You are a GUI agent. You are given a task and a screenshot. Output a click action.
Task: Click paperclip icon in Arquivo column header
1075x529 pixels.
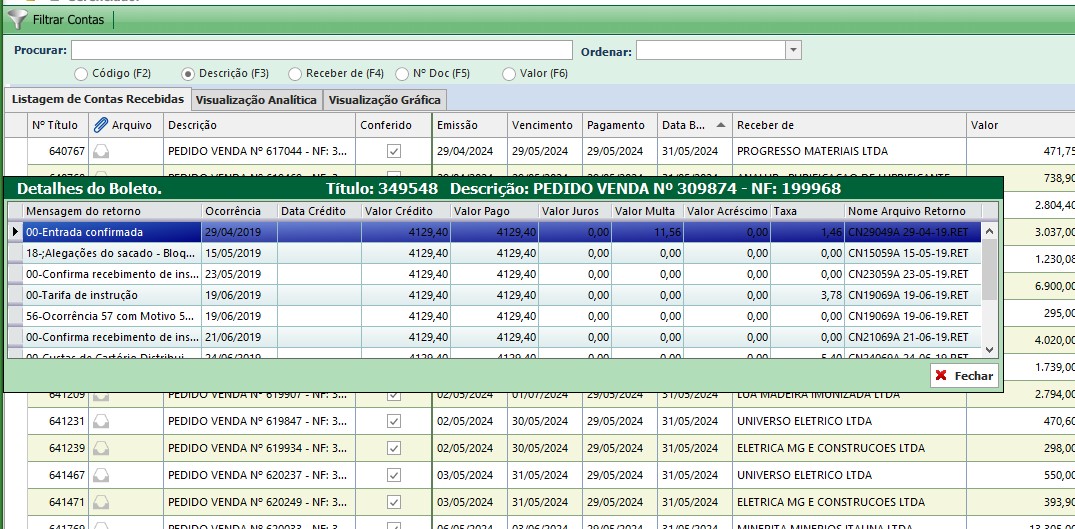[101, 125]
